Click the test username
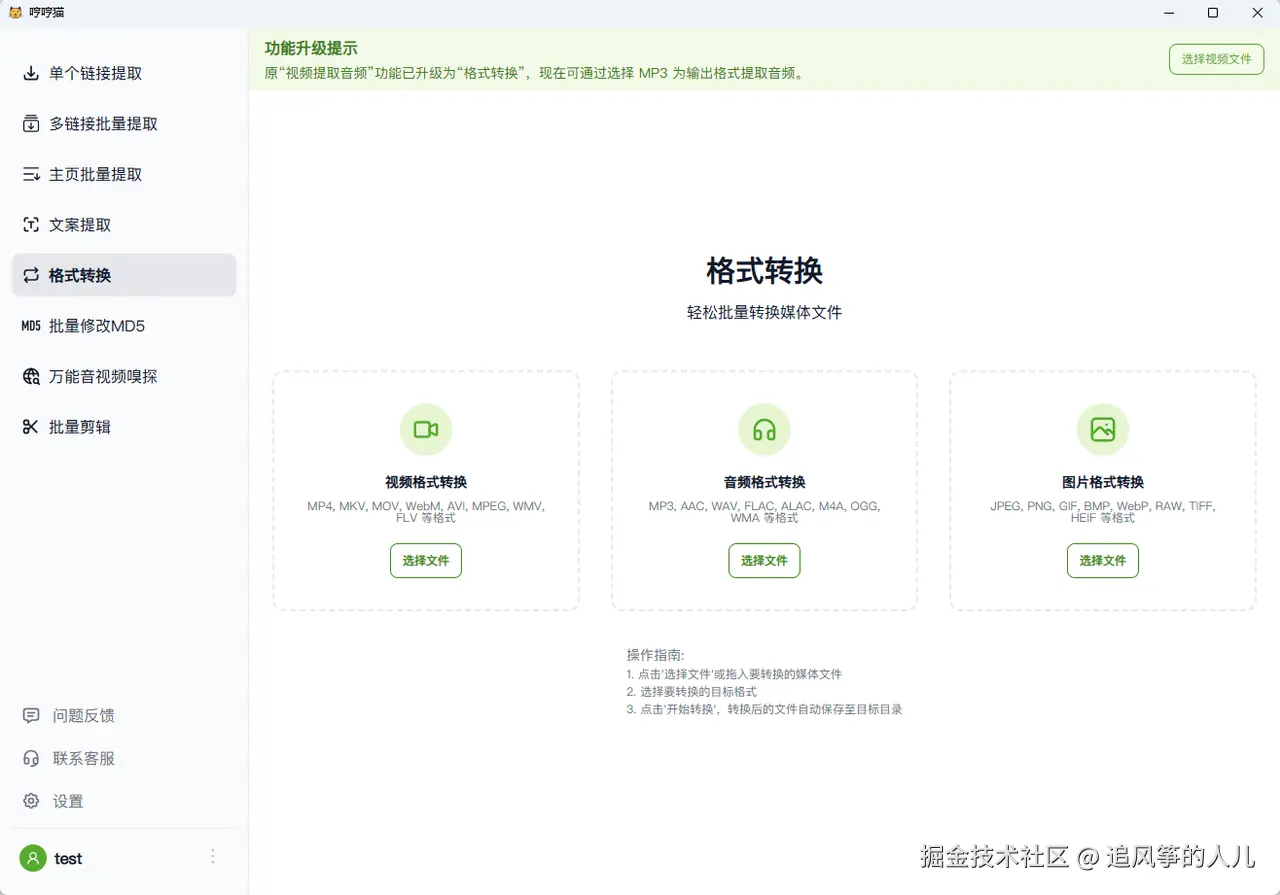The height and width of the screenshot is (895, 1280). tap(68, 858)
